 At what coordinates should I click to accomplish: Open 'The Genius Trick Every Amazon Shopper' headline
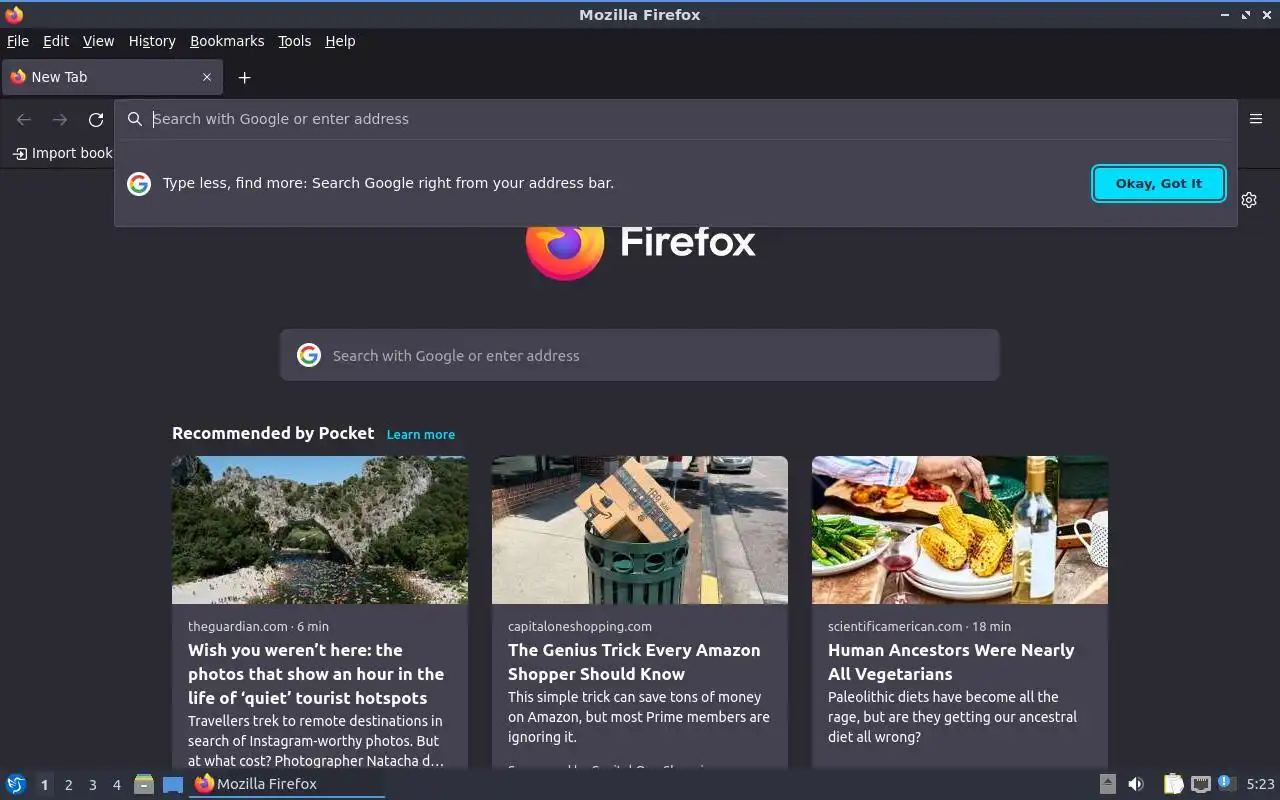click(x=634, y=662)
